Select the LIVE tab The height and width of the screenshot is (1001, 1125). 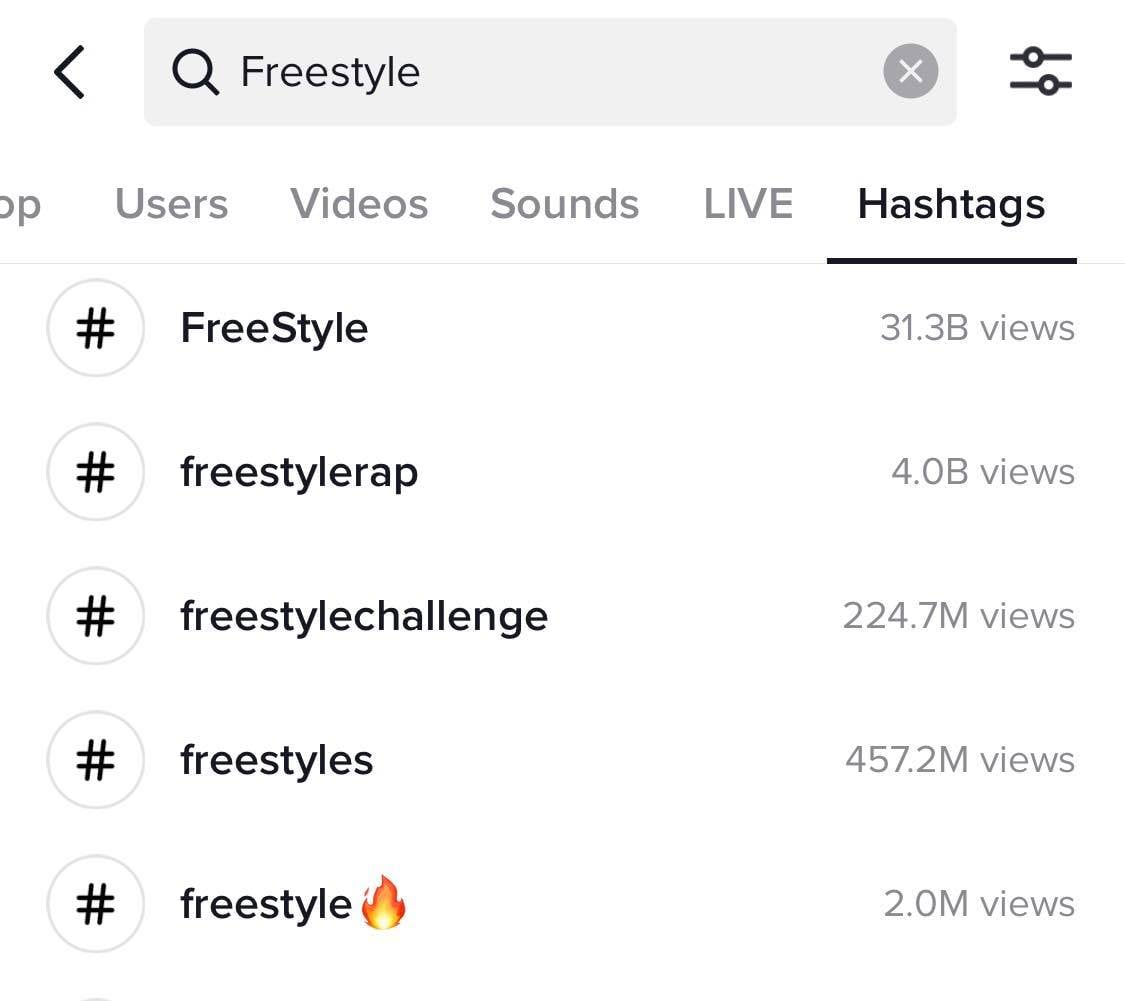tap(748, 204)
